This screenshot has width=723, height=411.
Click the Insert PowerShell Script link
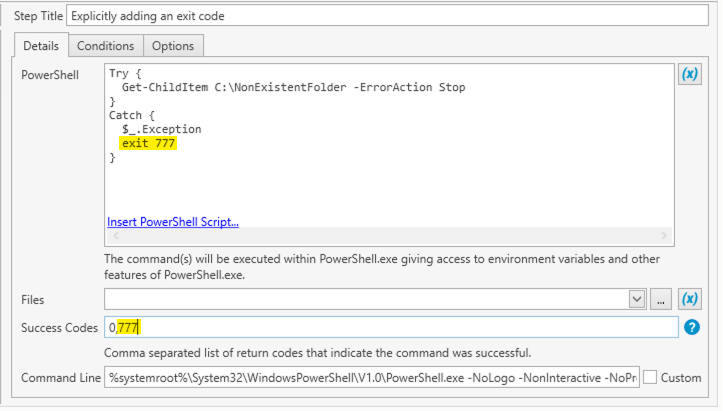tap(173, 222)
